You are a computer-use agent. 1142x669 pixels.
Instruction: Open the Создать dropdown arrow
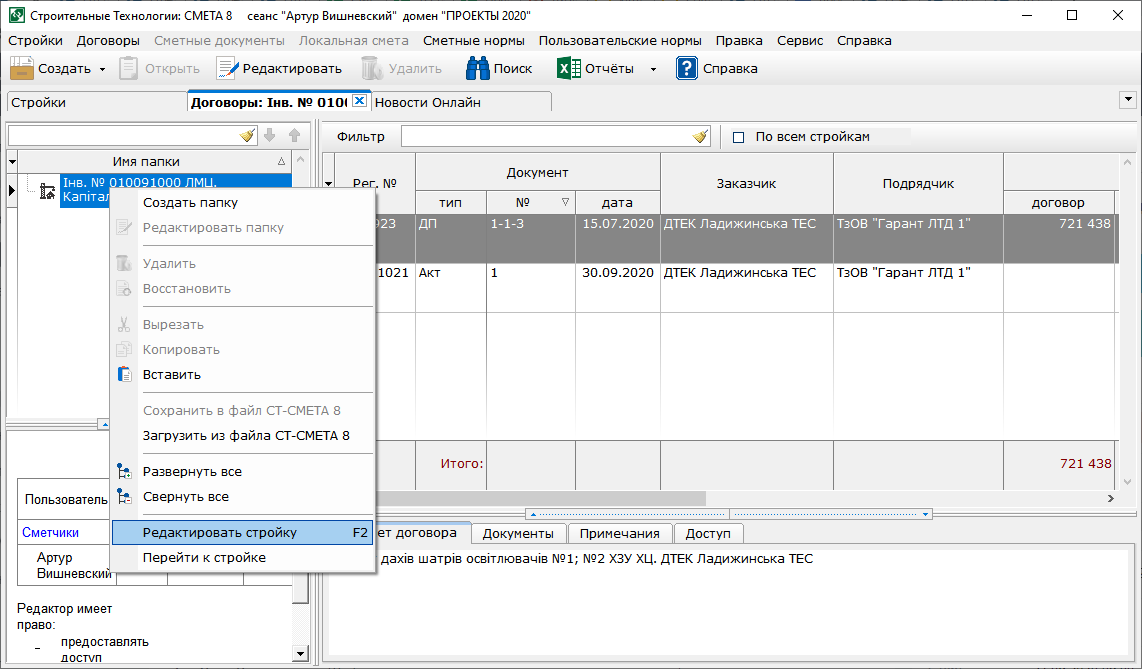(x=102, y=70)
